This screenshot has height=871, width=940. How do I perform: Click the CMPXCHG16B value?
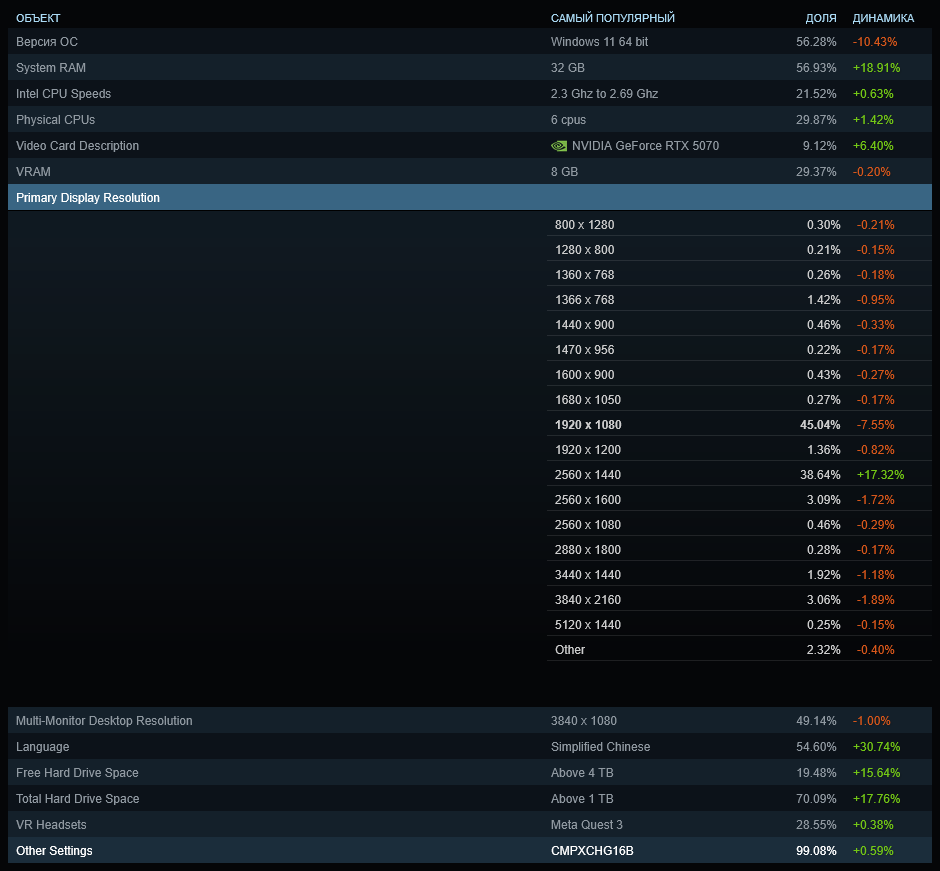592,851
